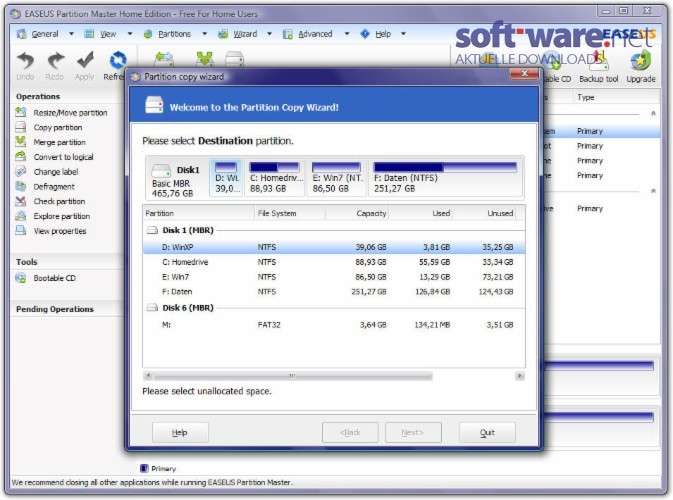Click the scrollbar right arrow in wizard

[x=519, y=376]
